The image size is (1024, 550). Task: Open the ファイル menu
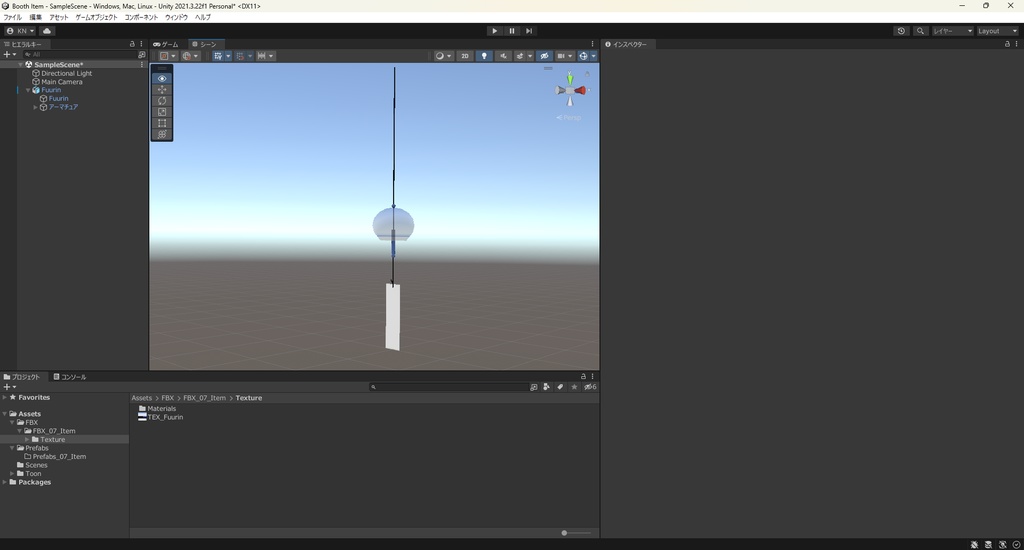click(x=12, y=17)
